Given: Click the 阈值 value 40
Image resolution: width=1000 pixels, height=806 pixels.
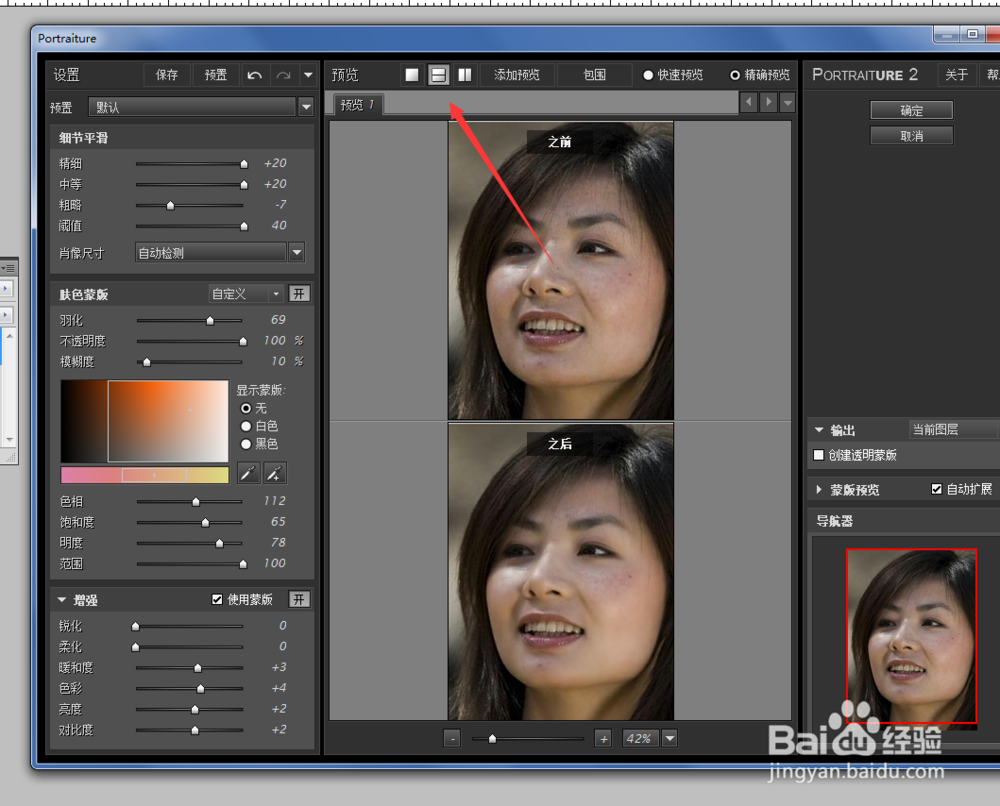Looking at the screenshot, I should point(279,226).
